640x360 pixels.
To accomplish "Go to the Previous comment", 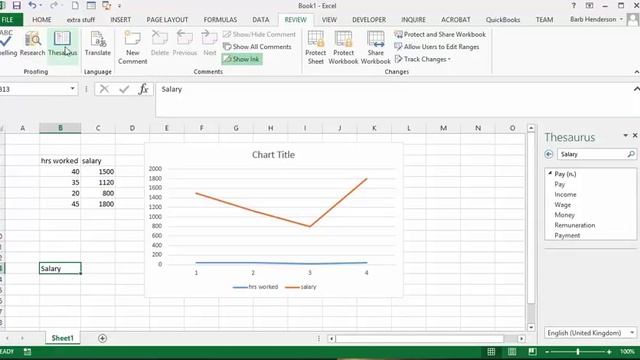I will tap(184, 44).
